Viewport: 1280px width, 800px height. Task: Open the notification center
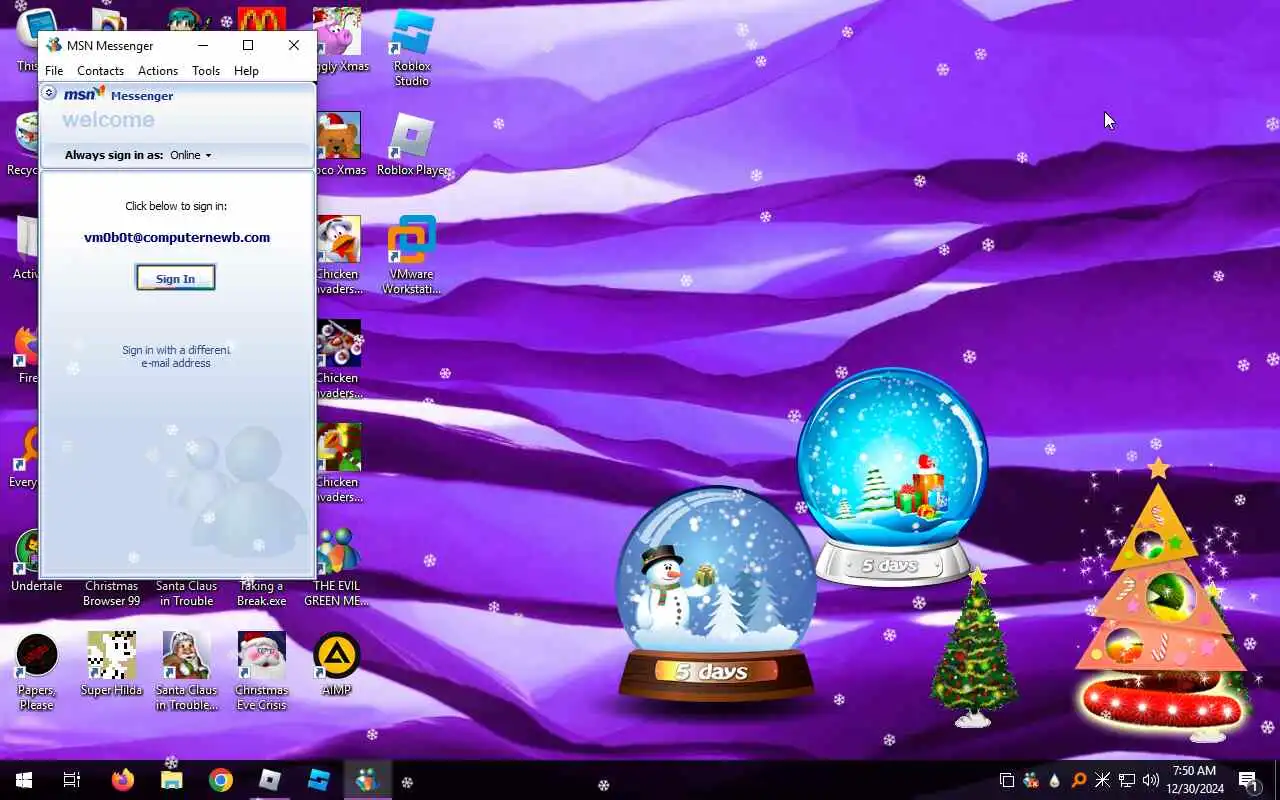1248,780
